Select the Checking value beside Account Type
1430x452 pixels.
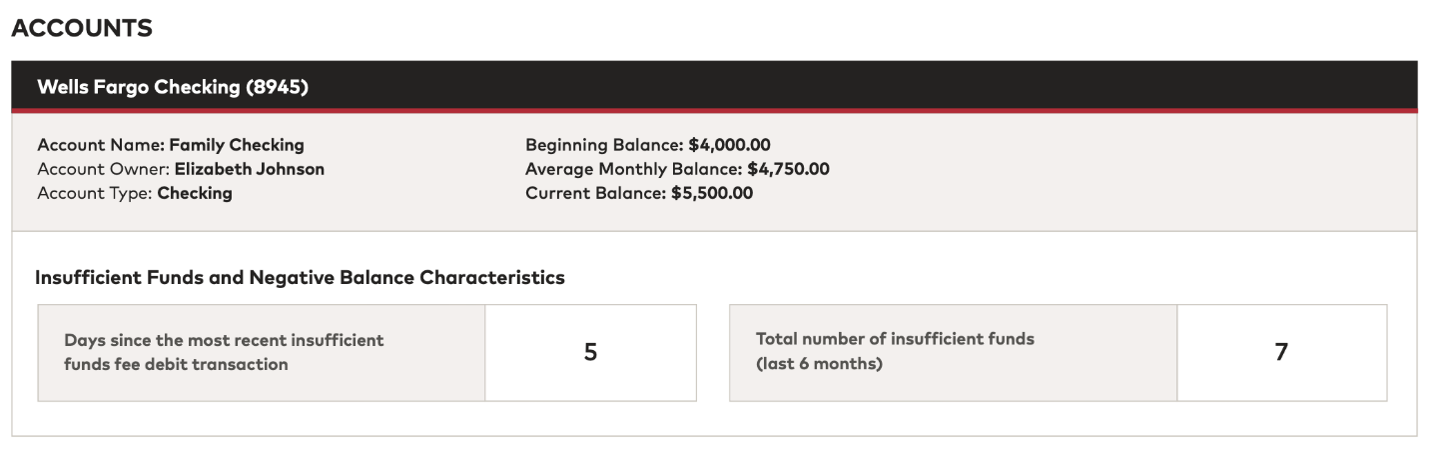click(x=195, y=193)
